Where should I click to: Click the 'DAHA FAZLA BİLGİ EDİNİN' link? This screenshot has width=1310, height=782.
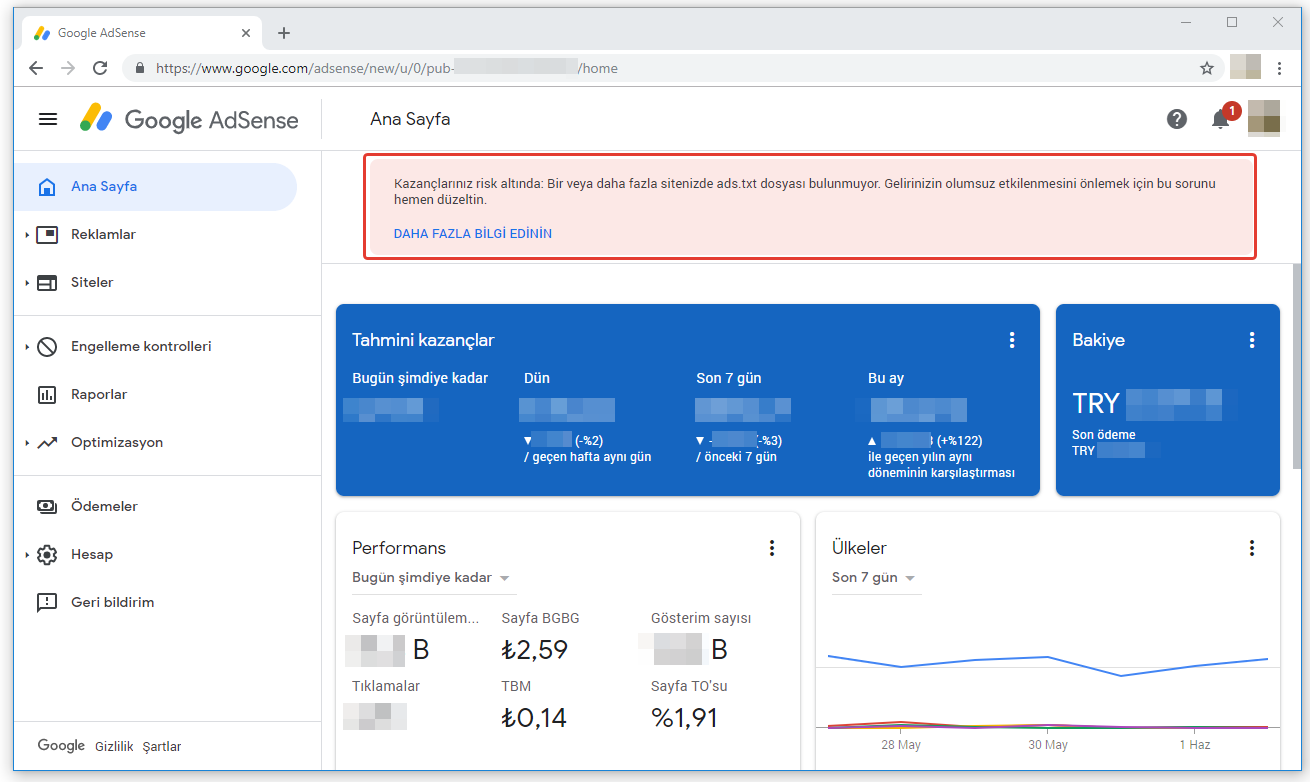point(472,234)
